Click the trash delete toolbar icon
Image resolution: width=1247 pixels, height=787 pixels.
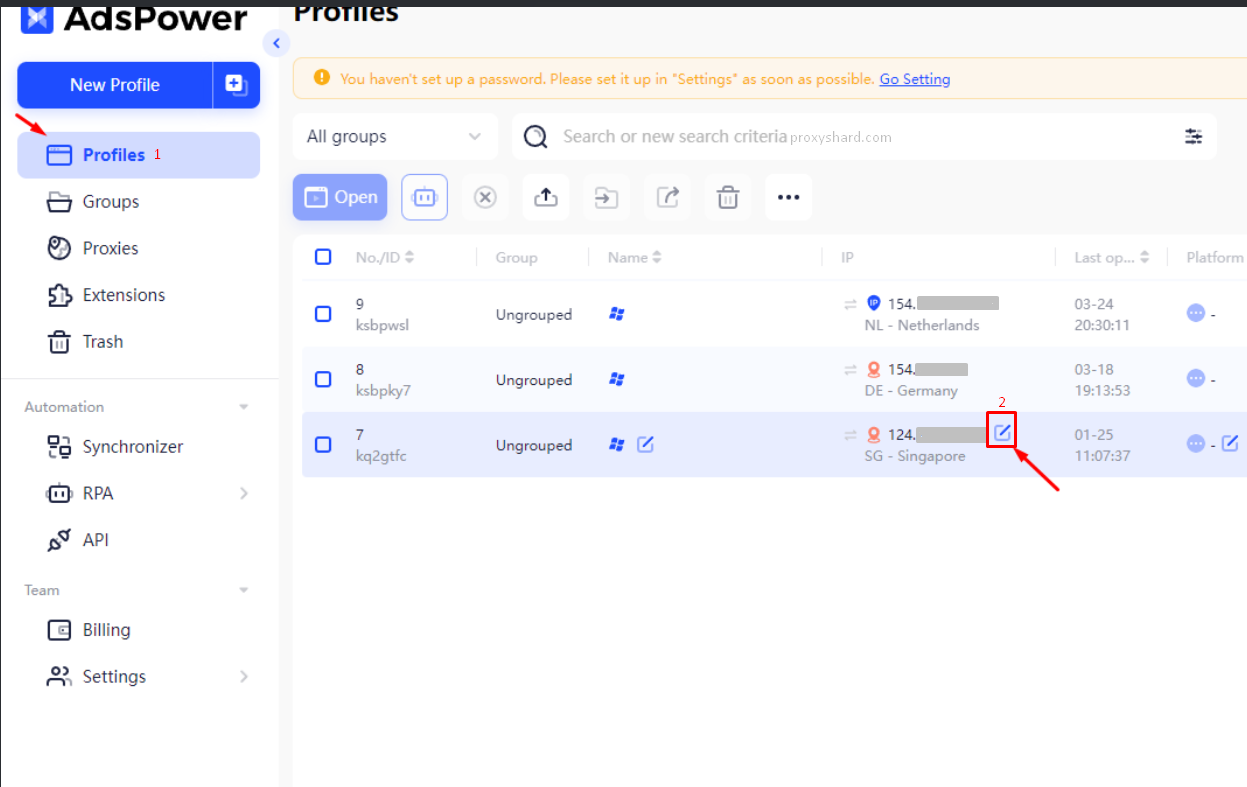pyautogui.click(x=728, y=197)
